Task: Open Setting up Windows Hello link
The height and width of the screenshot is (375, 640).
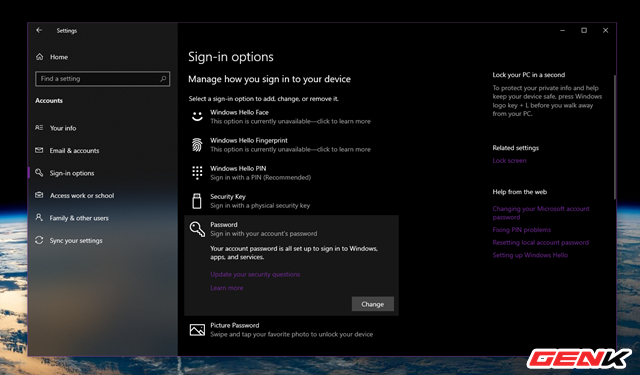Action: coord(530,255)
